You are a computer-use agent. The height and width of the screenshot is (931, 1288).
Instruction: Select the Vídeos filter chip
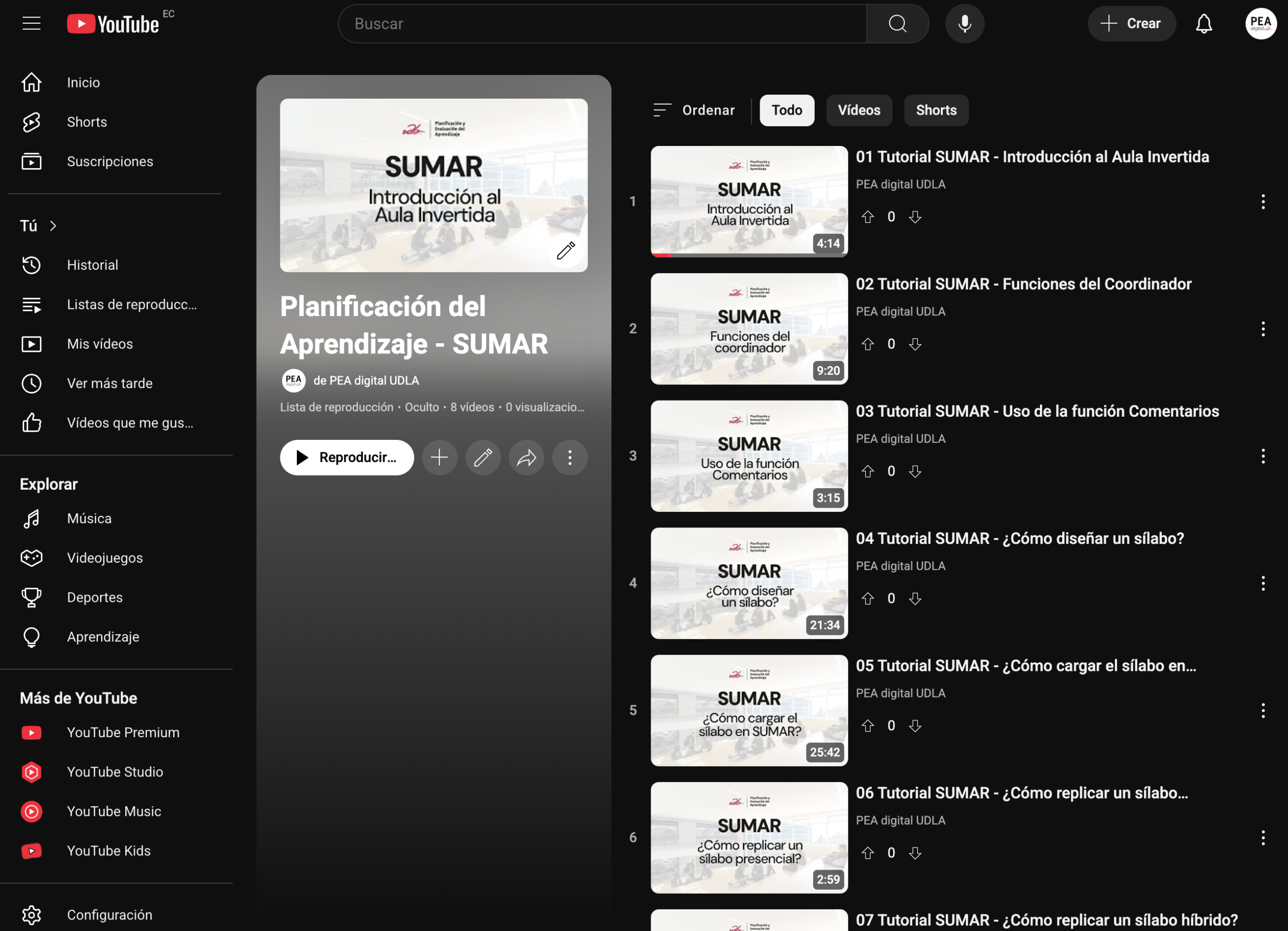[x=859, y=110]
